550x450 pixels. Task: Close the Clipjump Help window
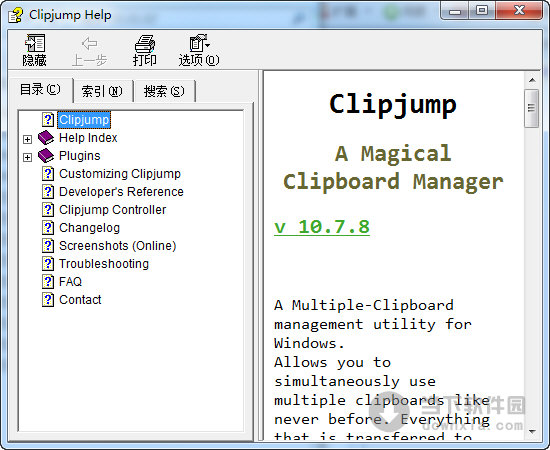[x=519, y=12]
